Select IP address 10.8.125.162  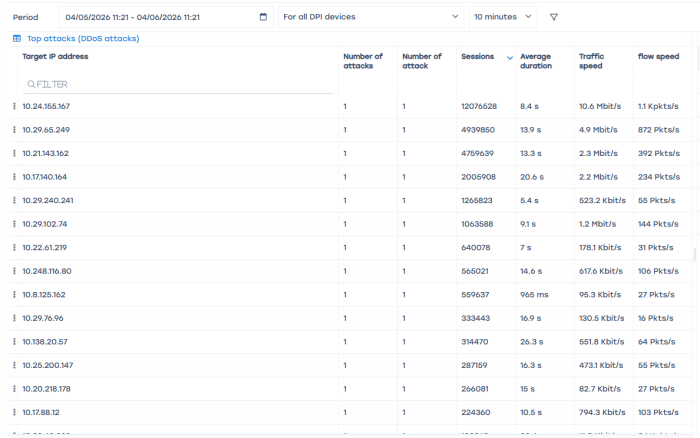point(44,295)
